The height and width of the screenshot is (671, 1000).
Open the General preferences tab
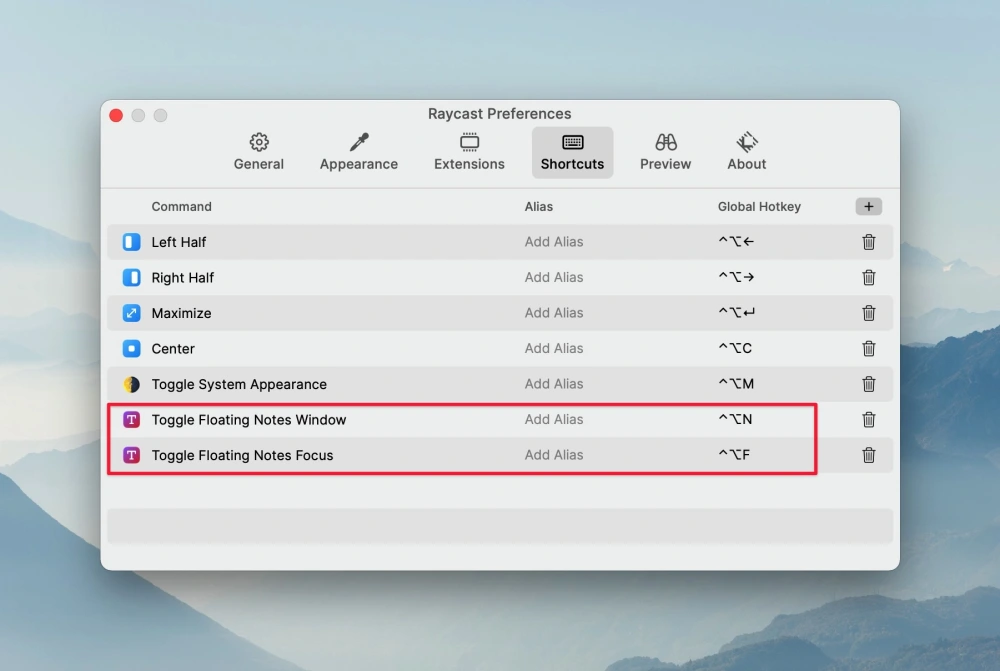pyautogui.click(x=258, y=152)
